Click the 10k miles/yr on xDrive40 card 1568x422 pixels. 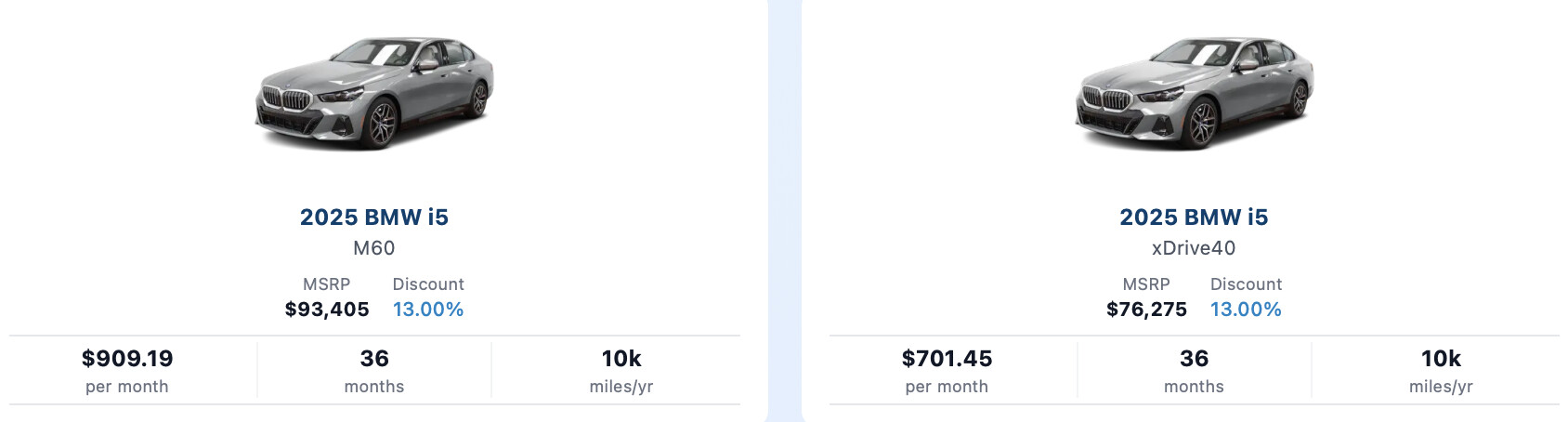(1441, 370)
